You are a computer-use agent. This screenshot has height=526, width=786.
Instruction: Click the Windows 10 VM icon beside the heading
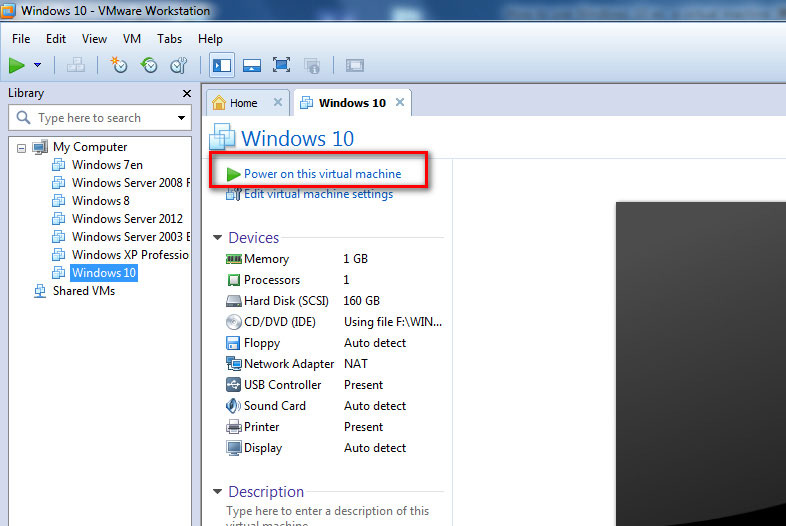pyautogui.click(x=222, y=137)
